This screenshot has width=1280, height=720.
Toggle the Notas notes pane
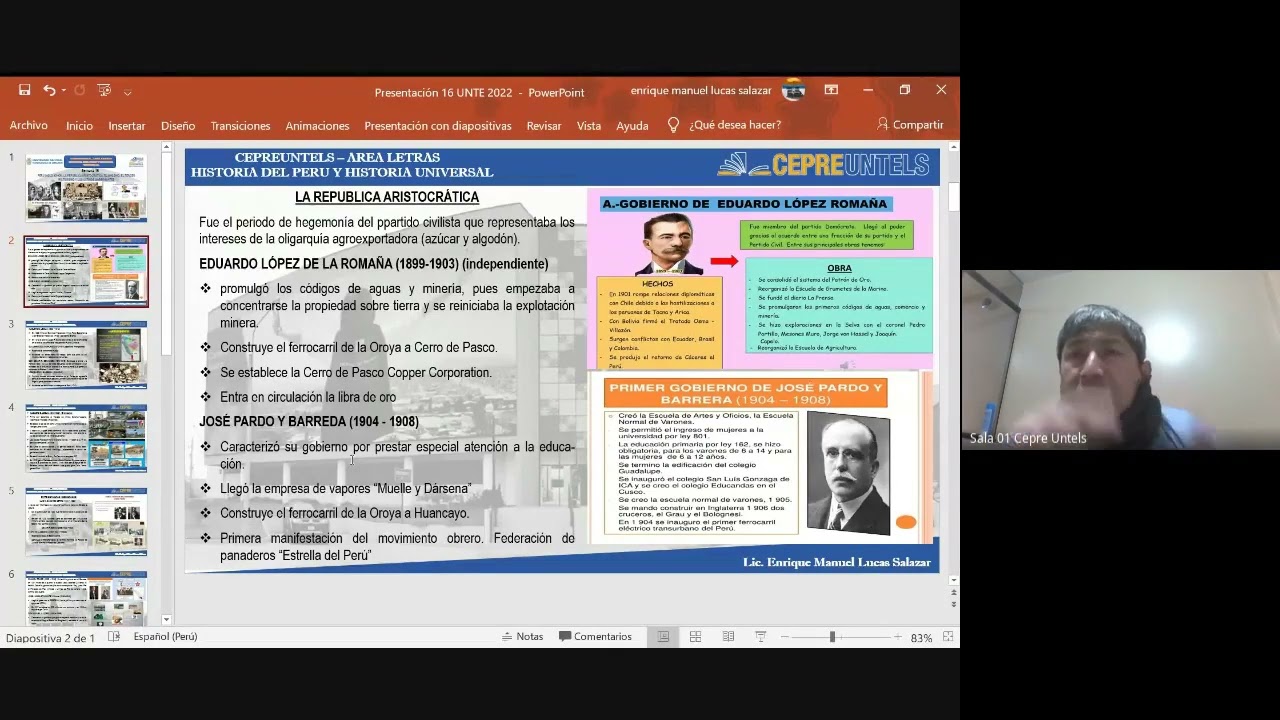522,637
